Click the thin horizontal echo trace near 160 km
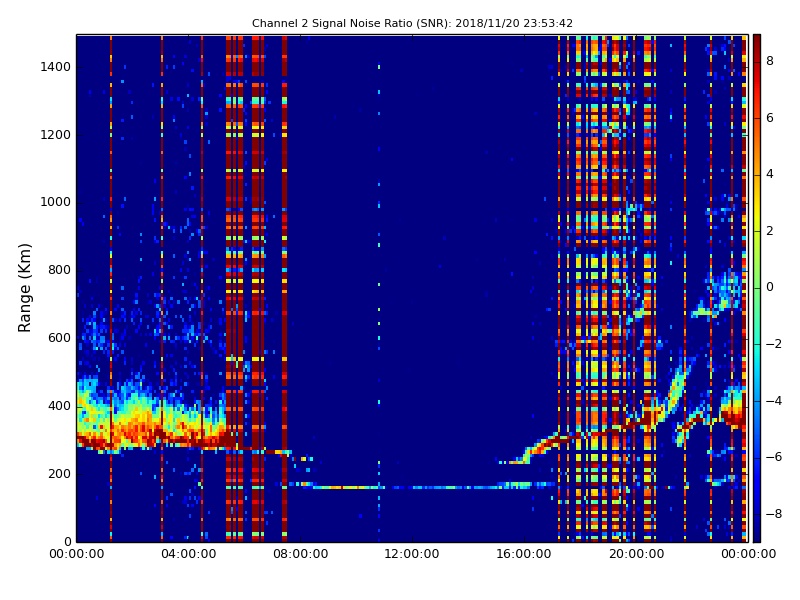800x600 pixels. [408, 487]
